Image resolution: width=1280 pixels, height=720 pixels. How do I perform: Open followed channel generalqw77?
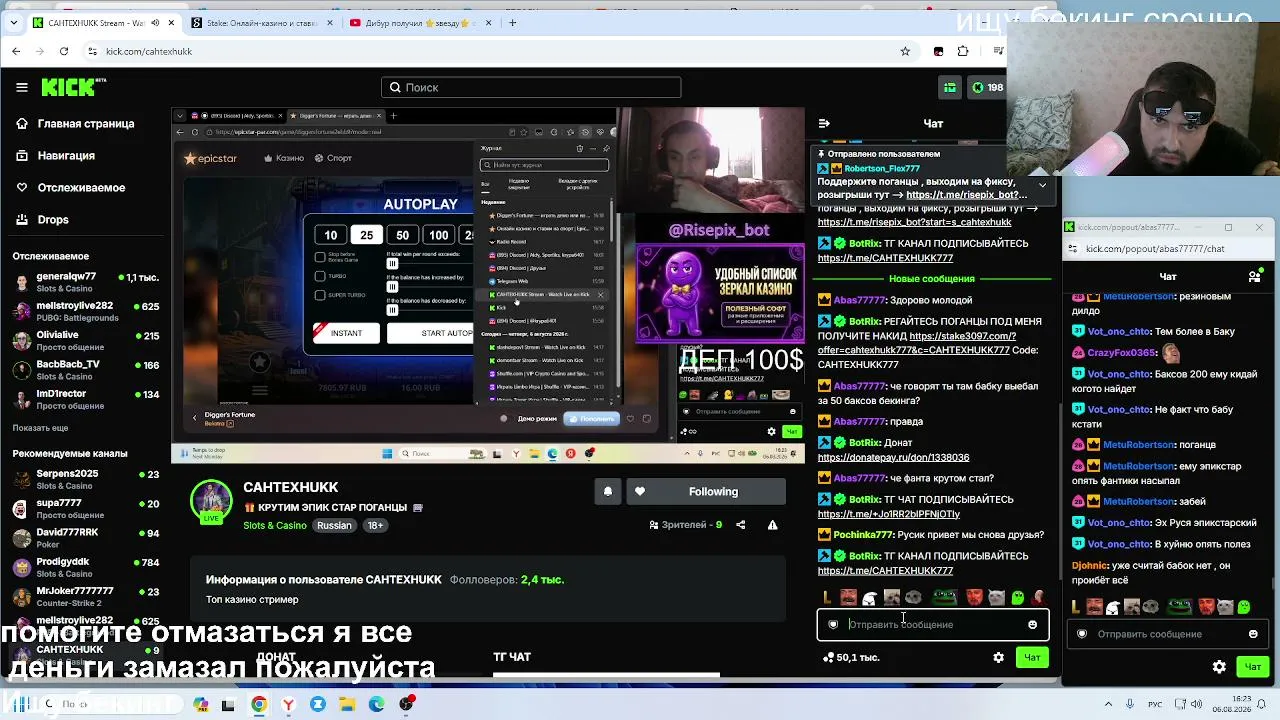(85, 282)
